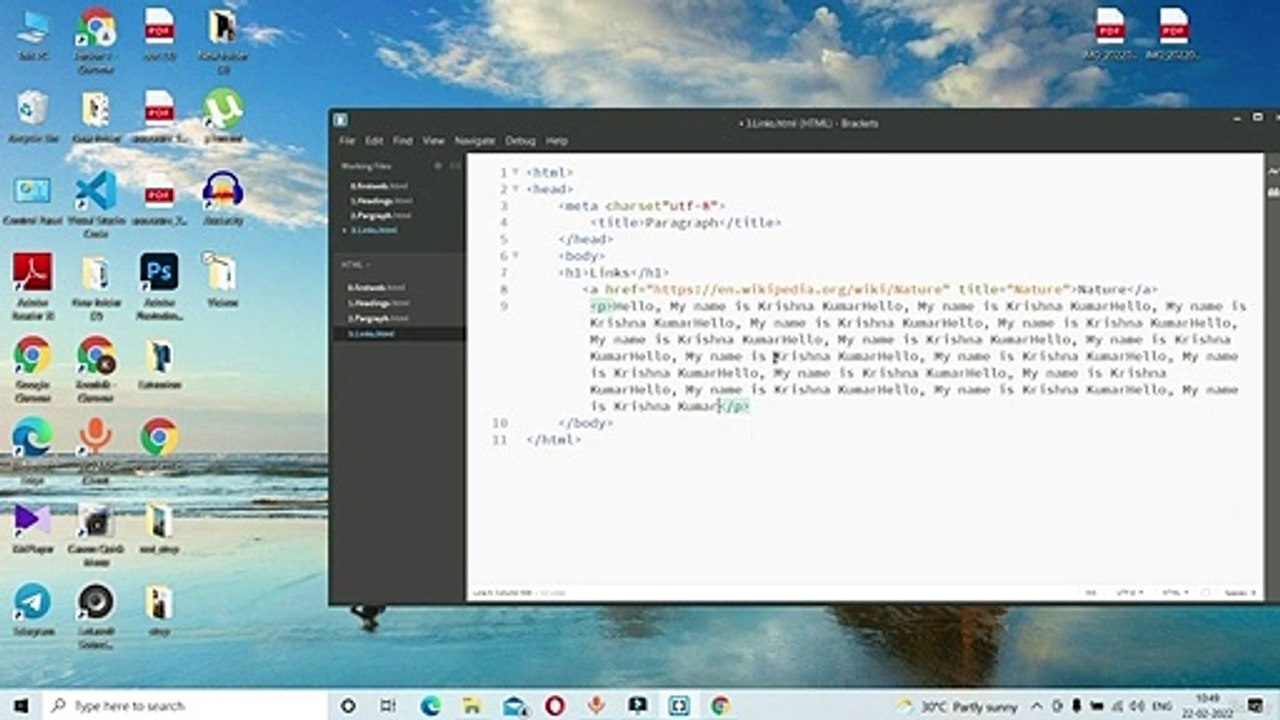Image resolution: width=1280 pixels, height=720 pixels.
Task: Switch to Brackets via its taskbar icon
Action: (x=679, y=705)
